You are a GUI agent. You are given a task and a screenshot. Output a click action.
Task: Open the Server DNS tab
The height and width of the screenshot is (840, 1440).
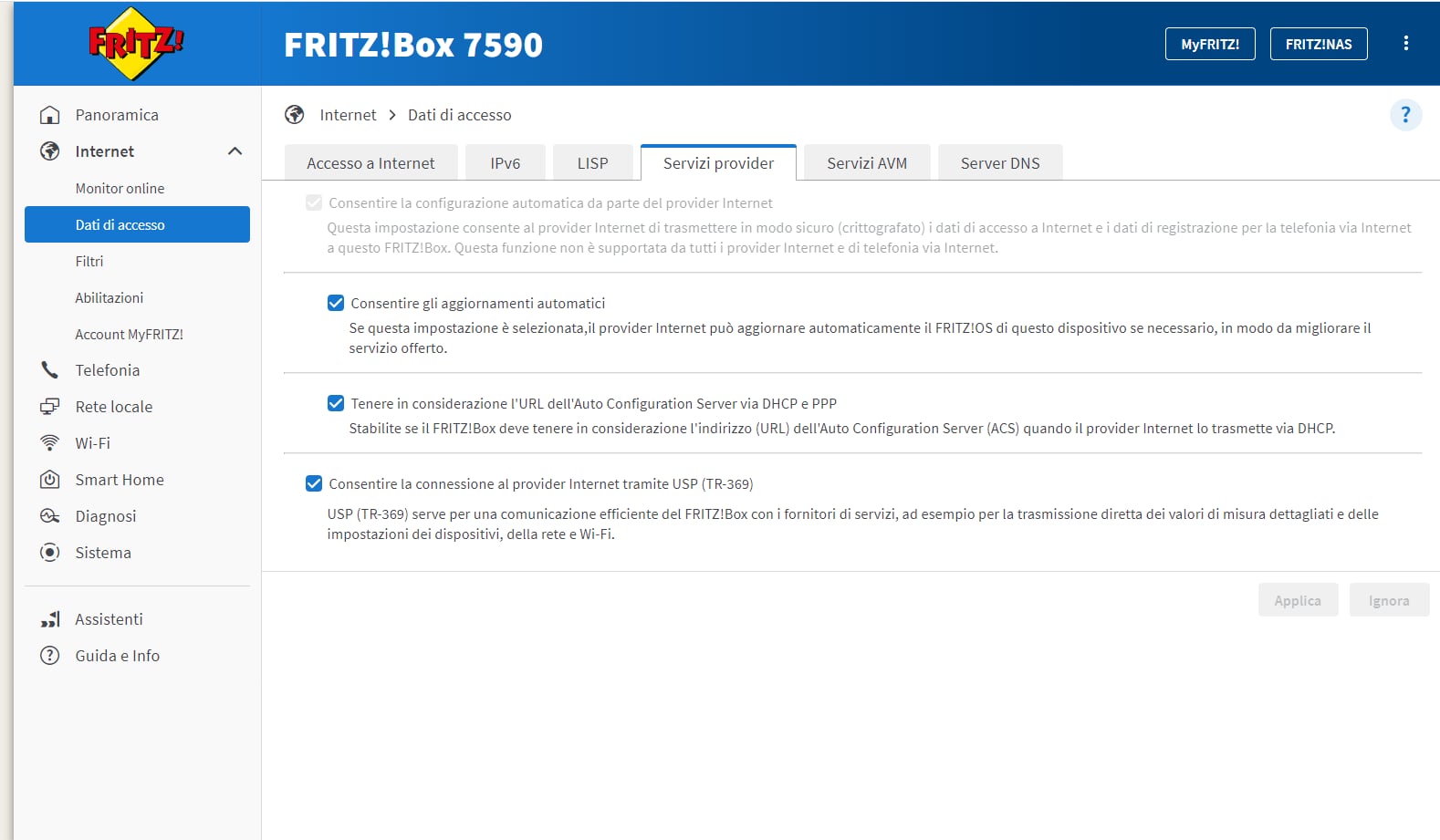tap(1000, 163)
